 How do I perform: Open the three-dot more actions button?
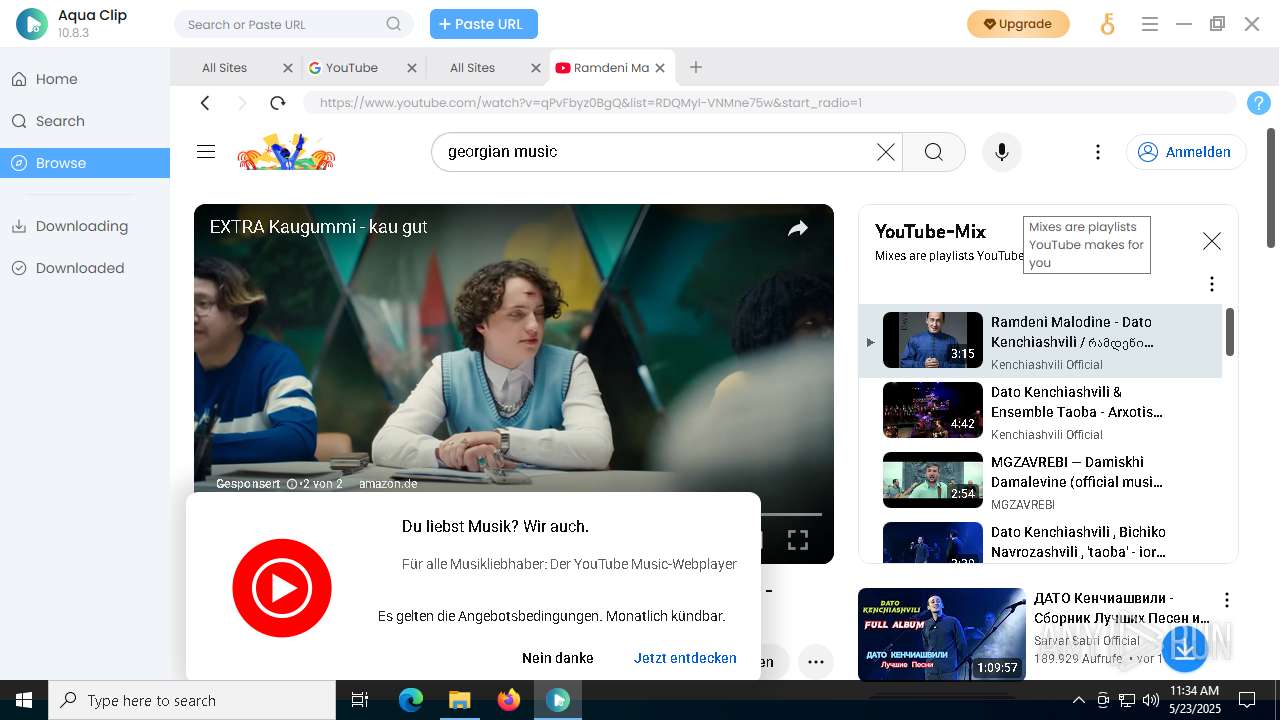point(816,662)
